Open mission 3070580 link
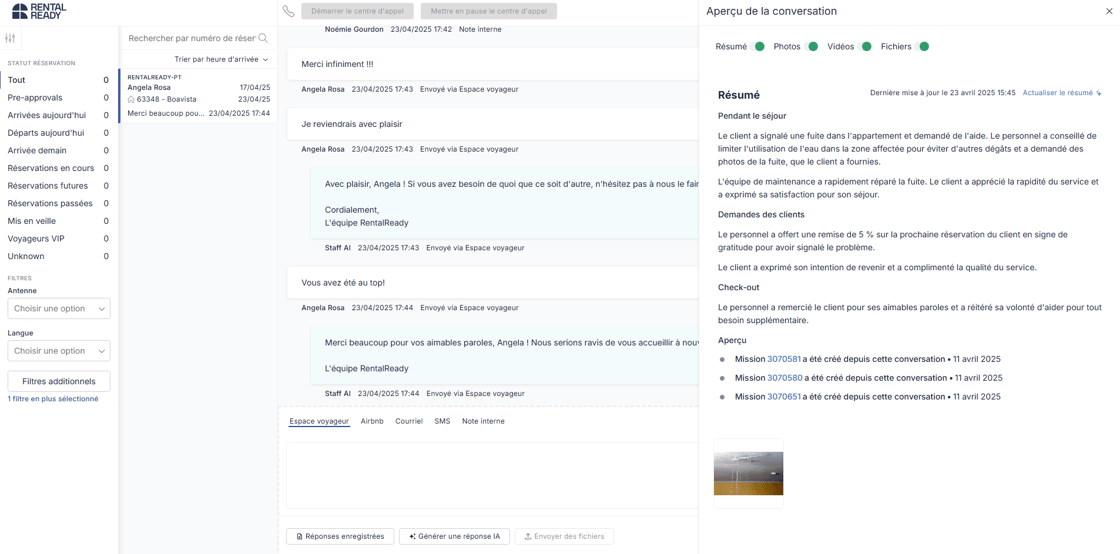This screenshot has width=1120, height=554. click(784, 378)
